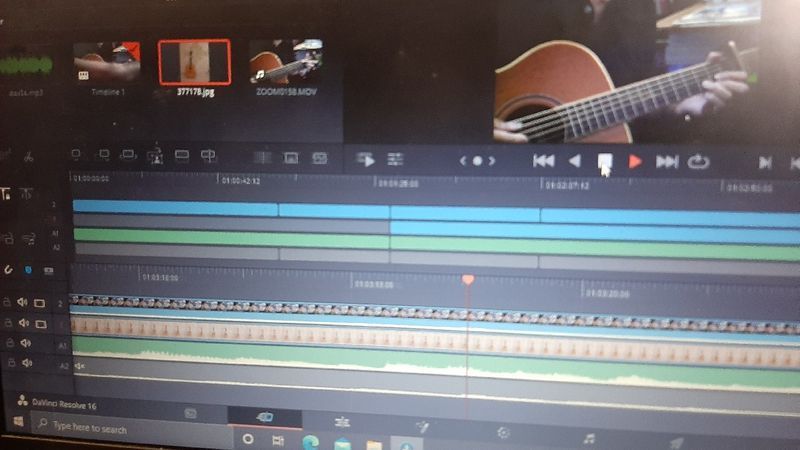Switch to the Color page tab
The image size is (800, 450).
click(504, 432)
